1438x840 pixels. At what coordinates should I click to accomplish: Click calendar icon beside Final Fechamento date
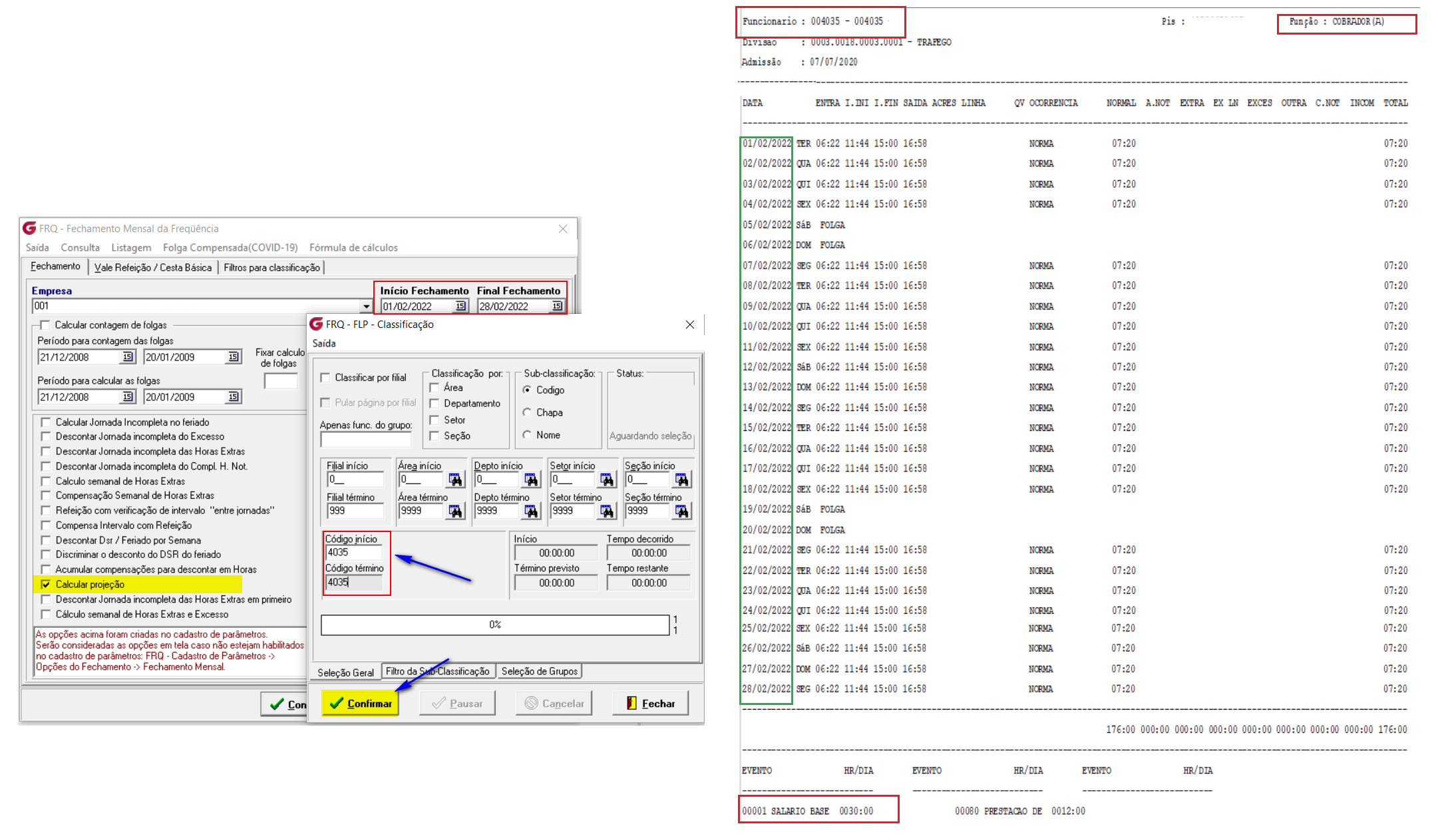pos(557,306)
